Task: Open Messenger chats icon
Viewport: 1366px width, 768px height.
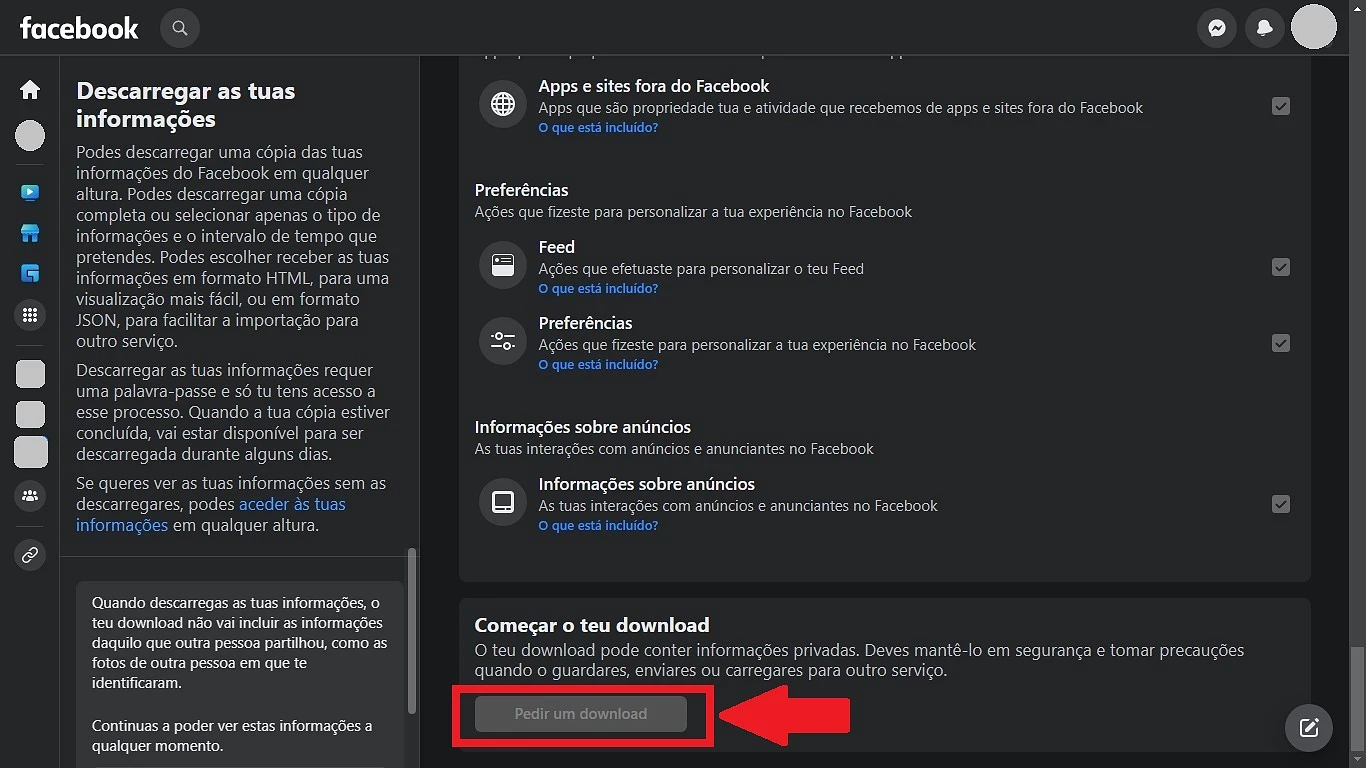Action: click(1217, 28)
